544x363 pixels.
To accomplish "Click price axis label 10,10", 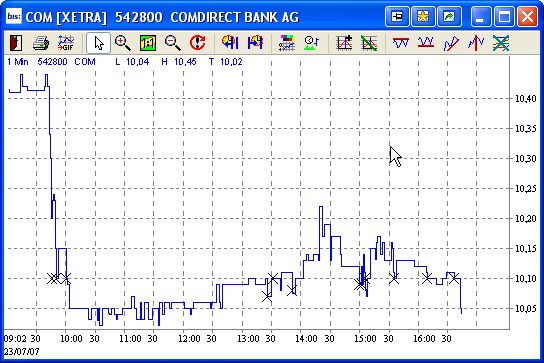I will point(526,278).
